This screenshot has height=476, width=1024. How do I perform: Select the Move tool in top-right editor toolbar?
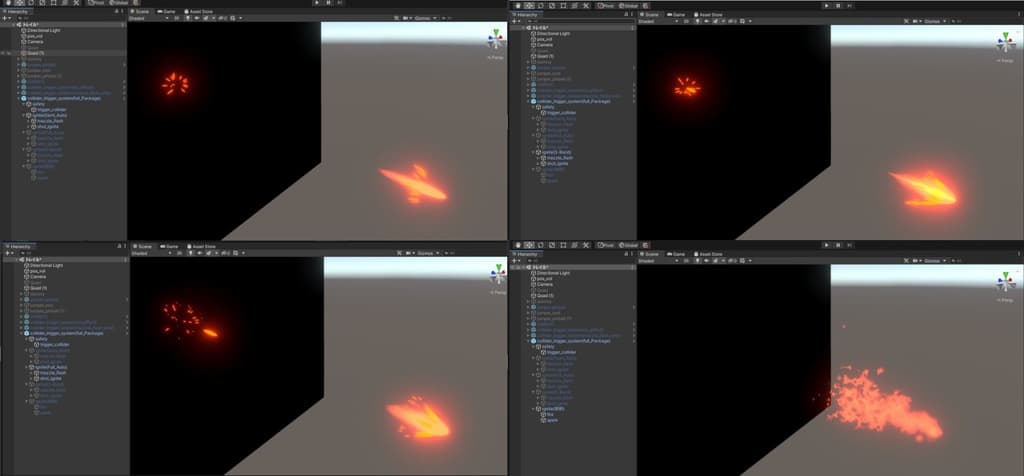[x=528, y=5]
